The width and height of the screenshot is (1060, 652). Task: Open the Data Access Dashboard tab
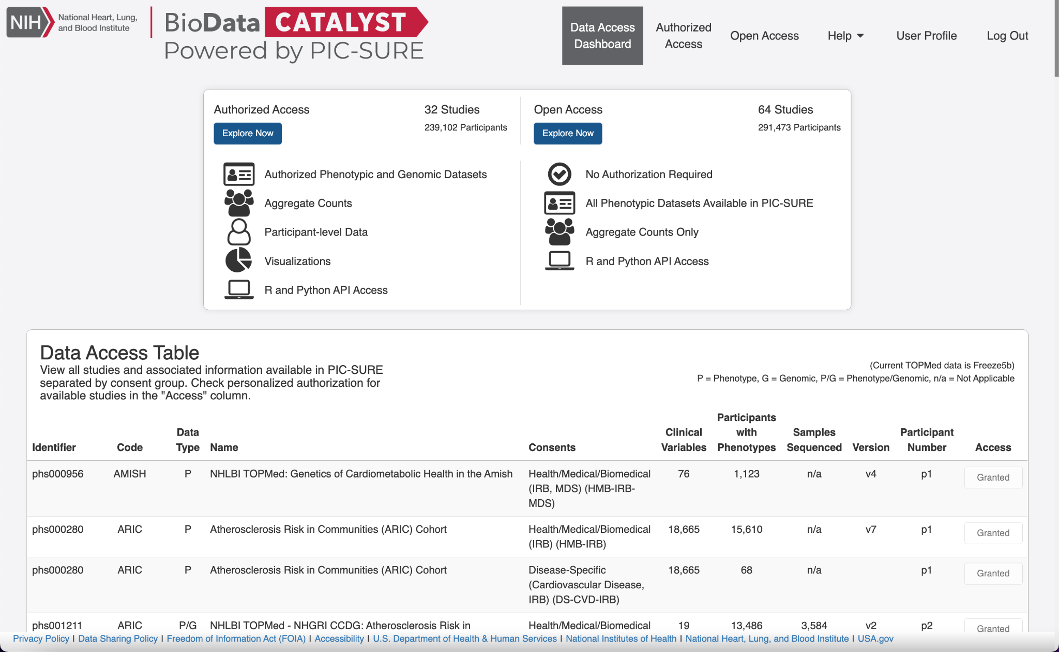[602, 36]
